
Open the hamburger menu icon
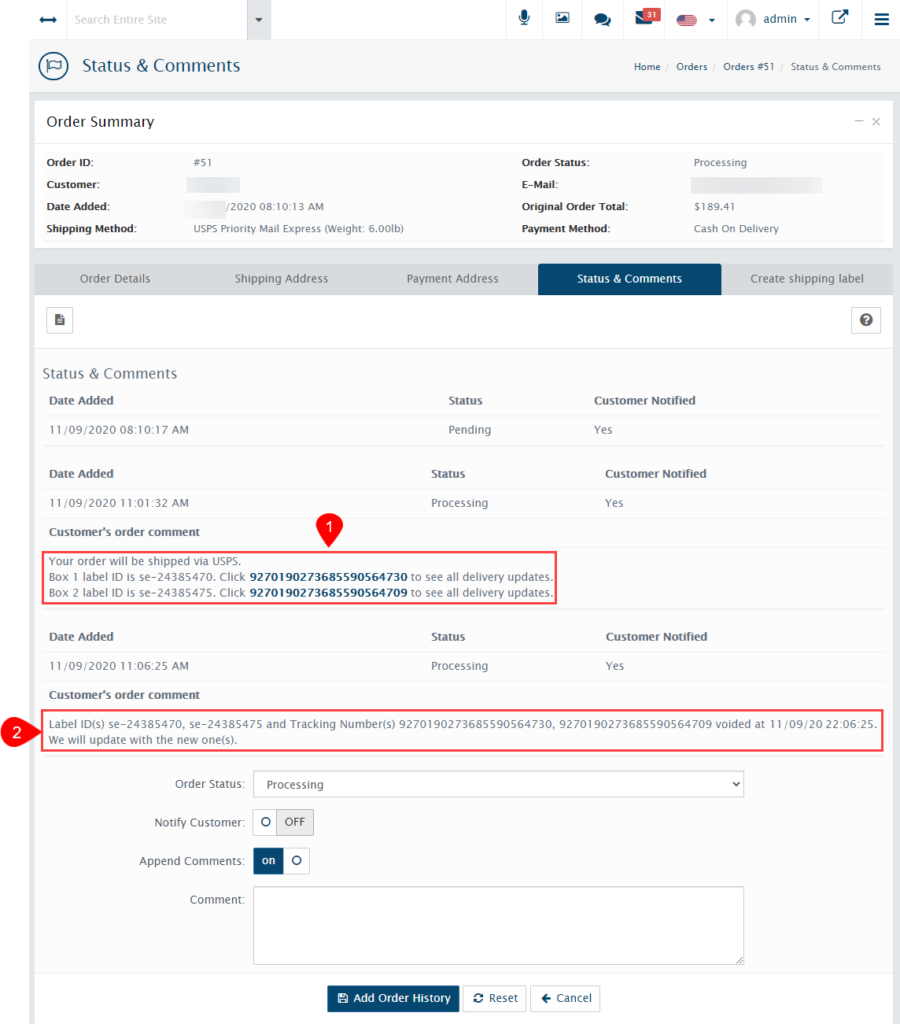pos(881,19)
